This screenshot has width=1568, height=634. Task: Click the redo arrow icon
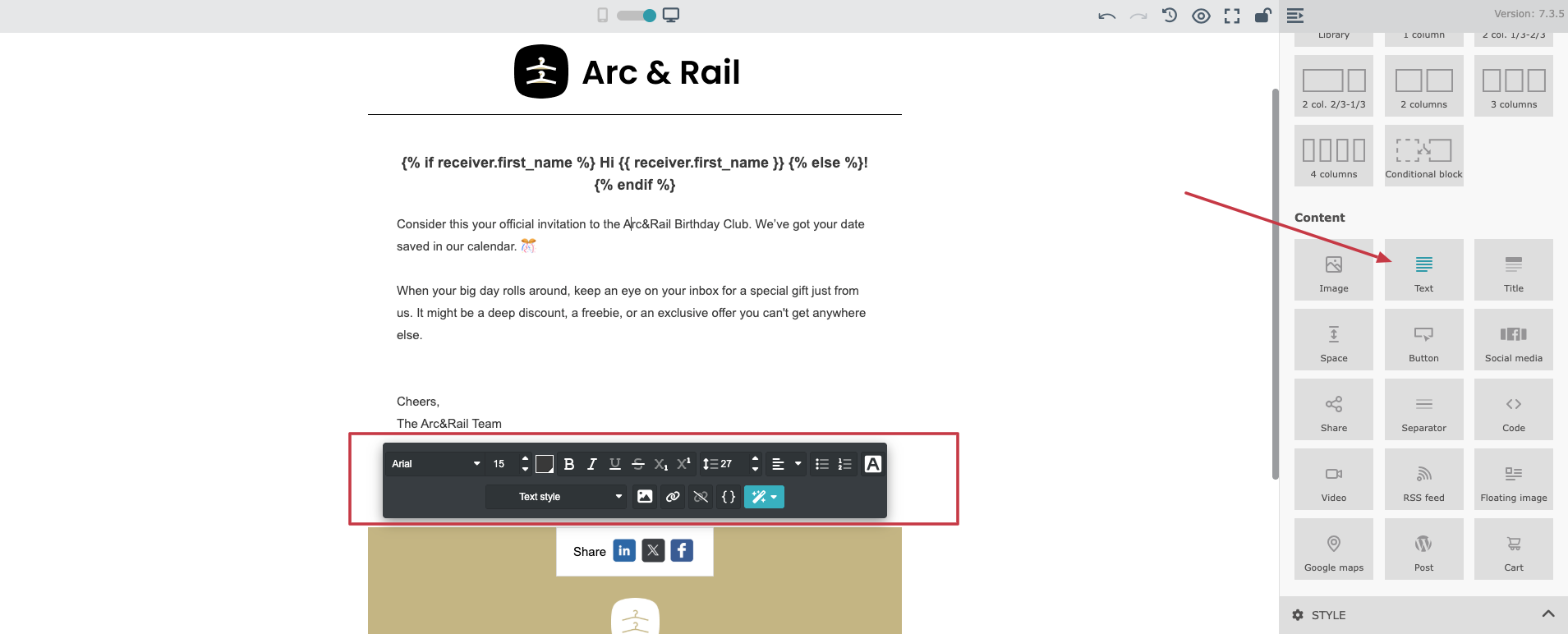1138,16
